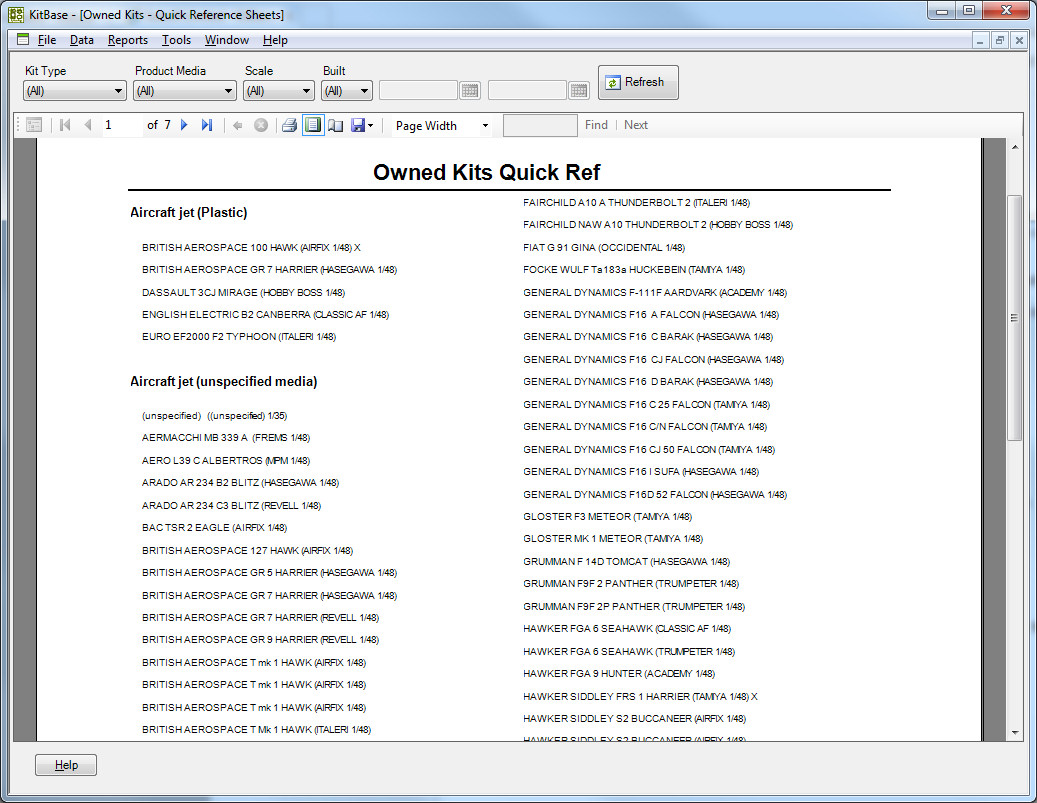The height and width of the screenshot is (803, 1037).
Task: Toggle the document map icon
Action: pyautogui.click(x=34, y=125)
